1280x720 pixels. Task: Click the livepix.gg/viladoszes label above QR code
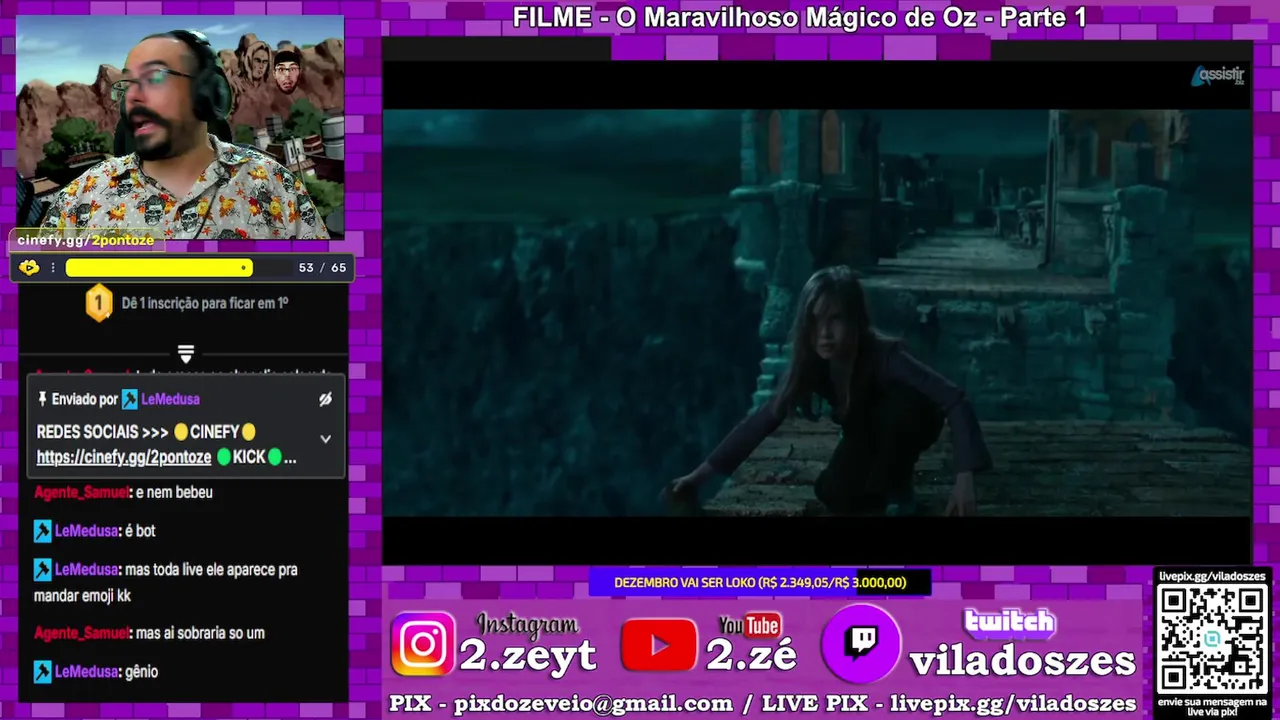tap(1211, 576)
